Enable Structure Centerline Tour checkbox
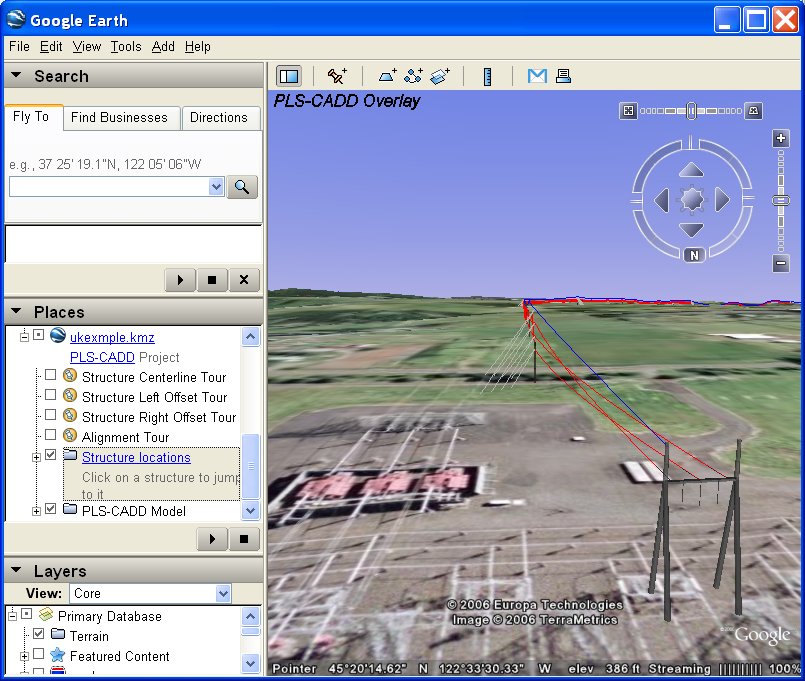The width and height of the screenshot is (805, 681). point(50,375)
